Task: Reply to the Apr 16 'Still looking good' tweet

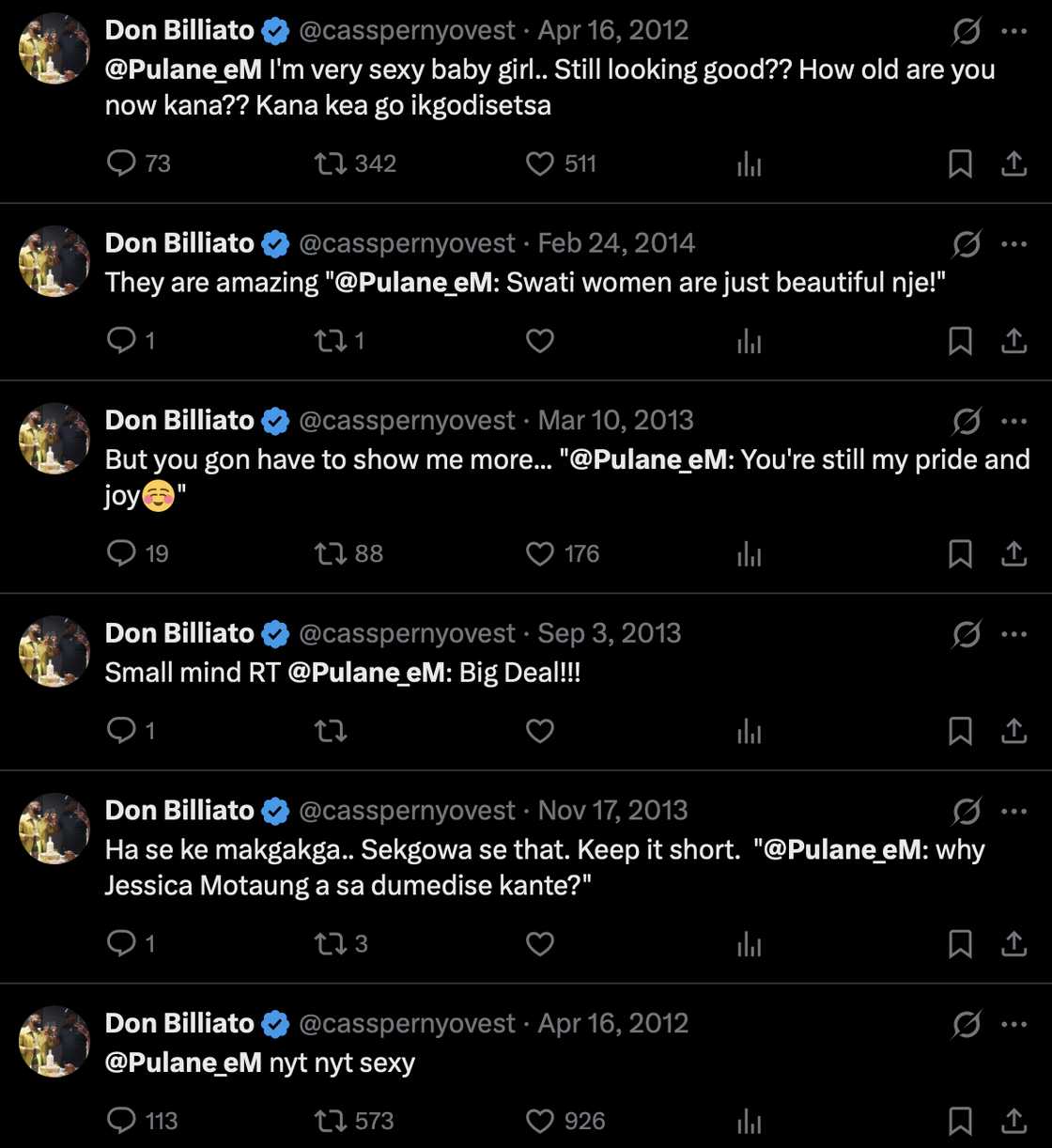Action: tap(122, 163)
